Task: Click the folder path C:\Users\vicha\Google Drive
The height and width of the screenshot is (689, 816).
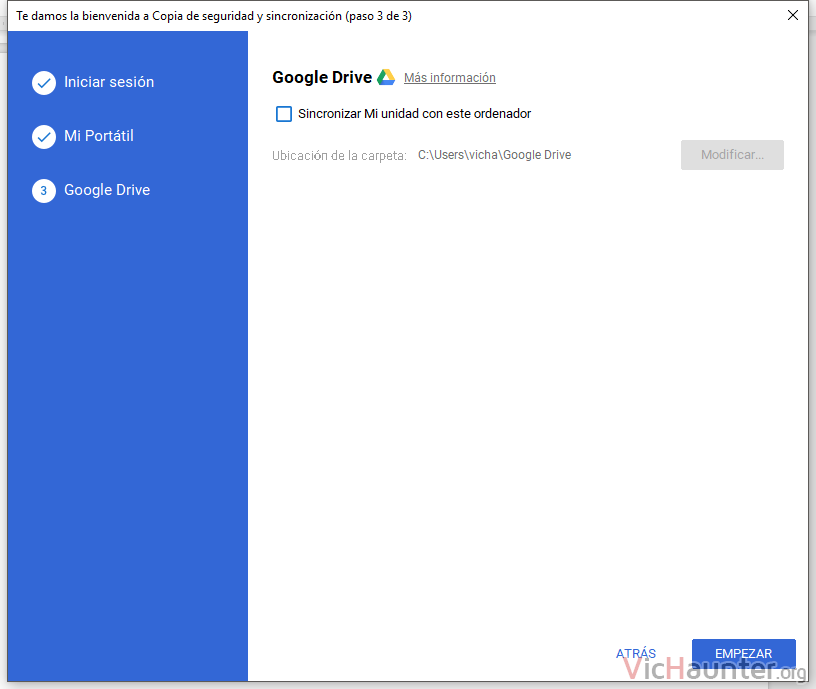Action: click(x=494, y=155)
